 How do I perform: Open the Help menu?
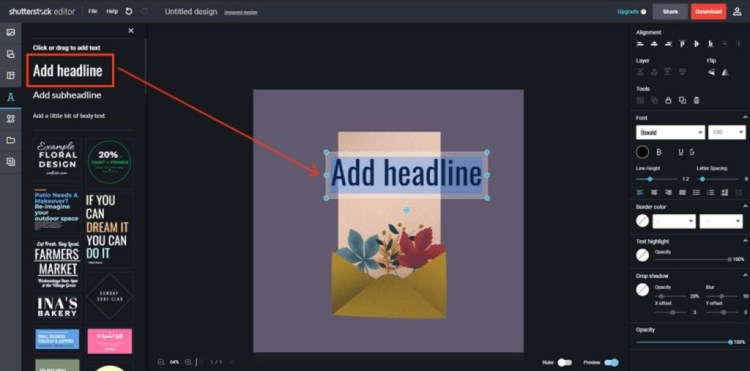coord(112,11)
